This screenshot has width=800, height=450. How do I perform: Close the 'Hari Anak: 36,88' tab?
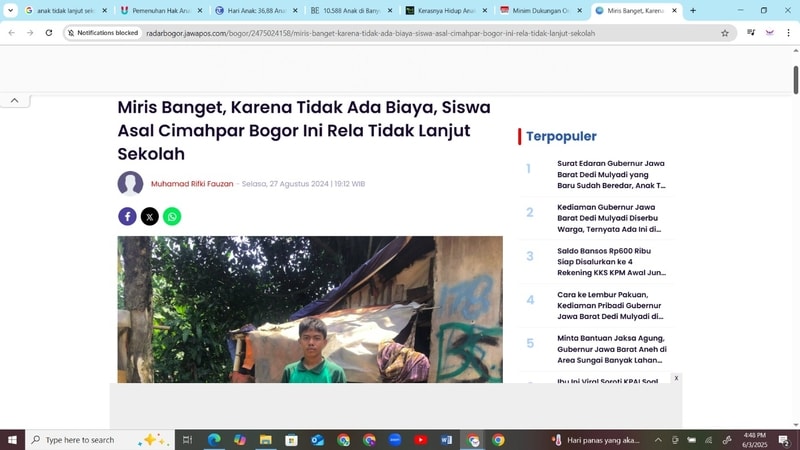(x=295, y=10)
